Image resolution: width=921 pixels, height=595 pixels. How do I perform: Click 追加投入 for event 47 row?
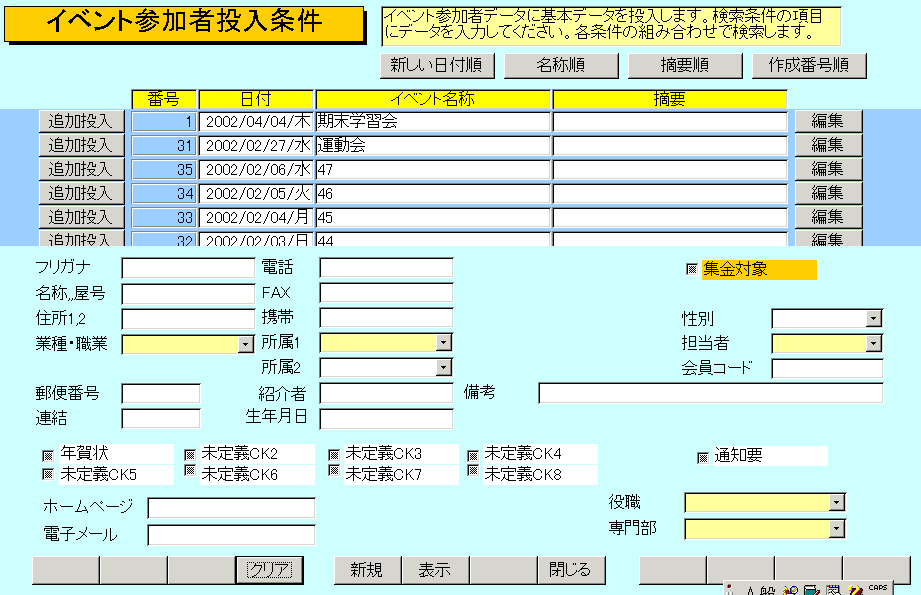pyautogui.click(x=82, y=169)
